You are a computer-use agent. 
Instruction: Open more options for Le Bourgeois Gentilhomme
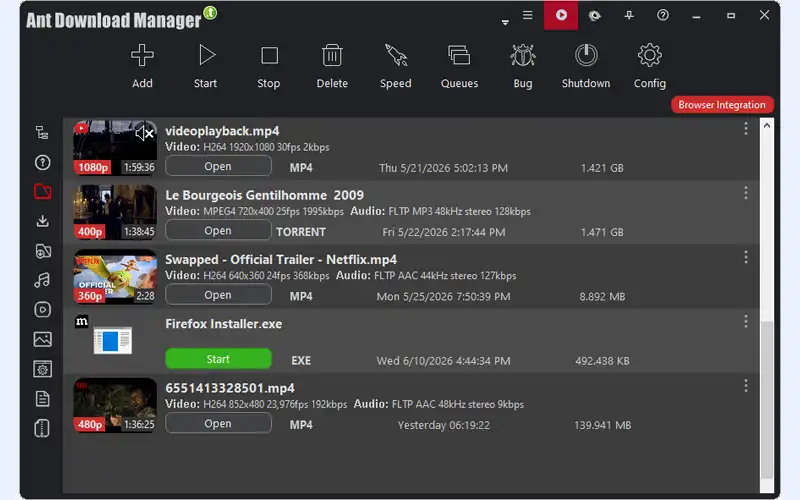pos(746,193)
